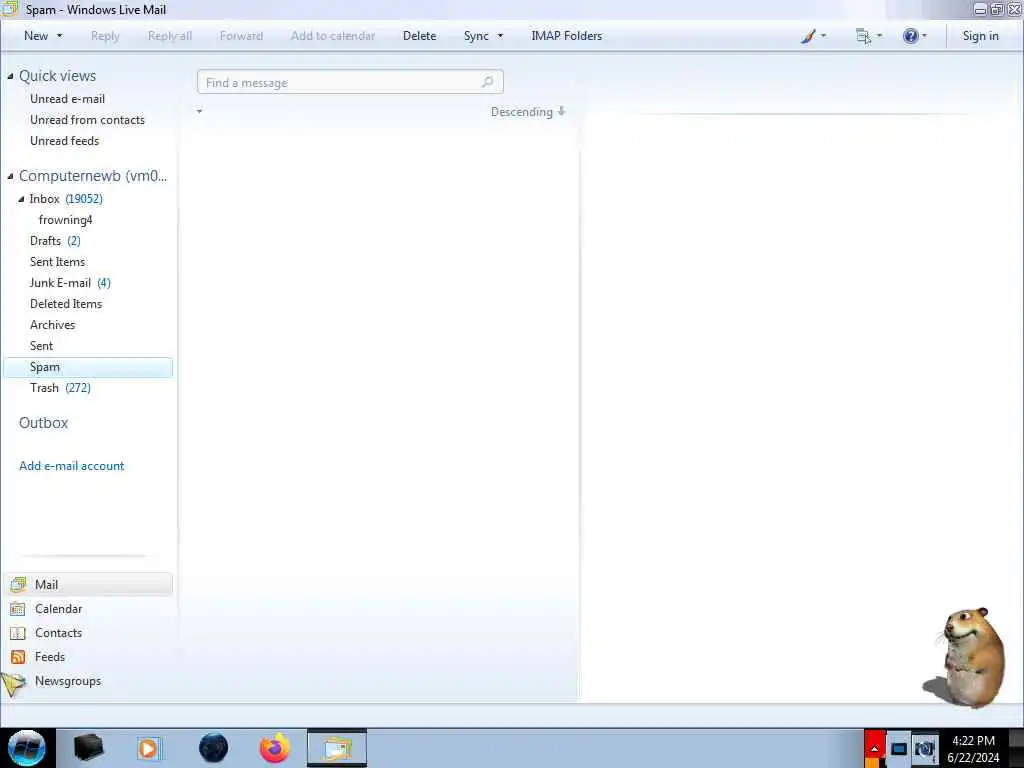Screen dimensions: 1024x768
Task: Open the Sent folder
Action: pyautogui.click(x=41, y=345)
